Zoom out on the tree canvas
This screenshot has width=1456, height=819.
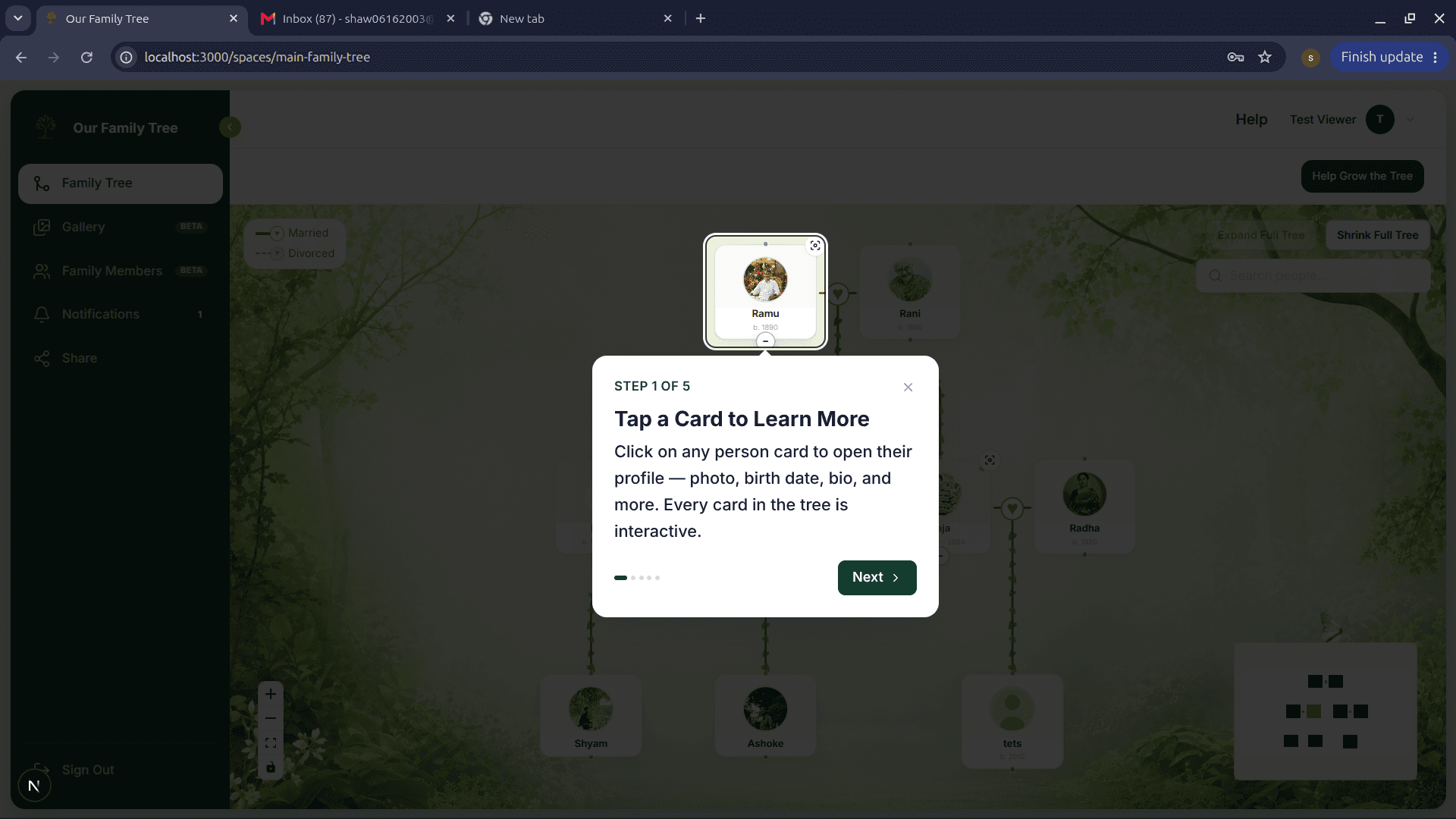tap(271, 718)
